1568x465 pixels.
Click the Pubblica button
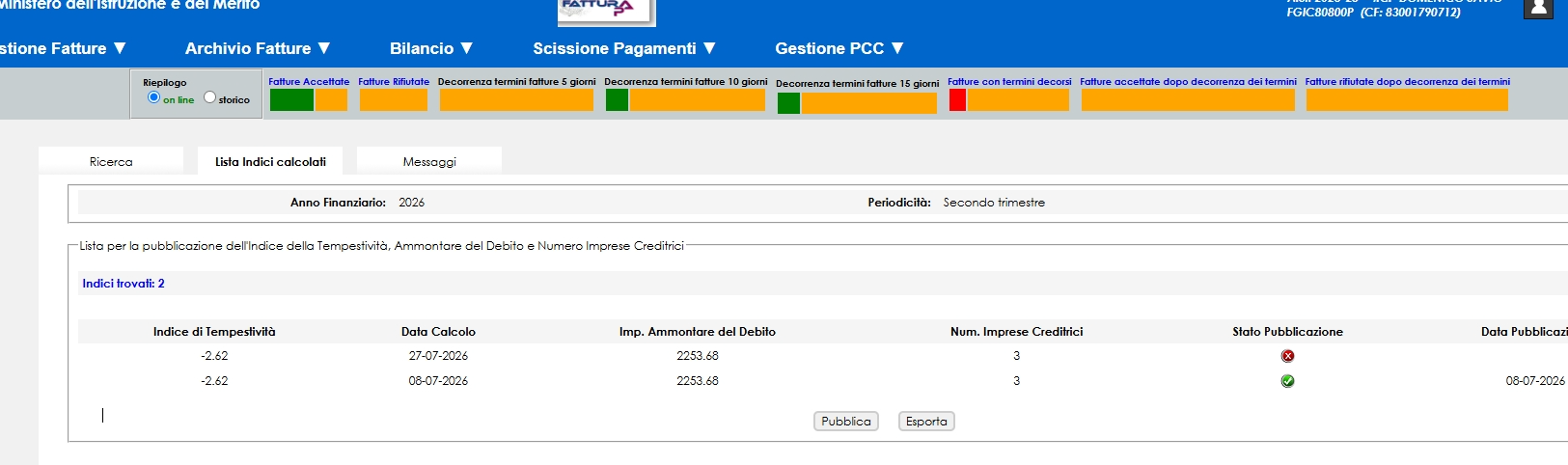click(846, 422)
